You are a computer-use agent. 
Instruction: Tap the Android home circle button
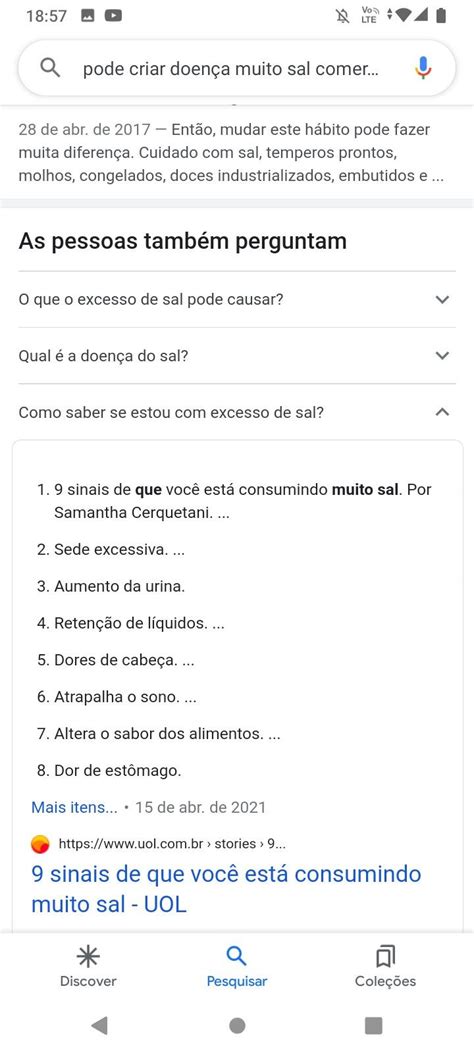237,1025
